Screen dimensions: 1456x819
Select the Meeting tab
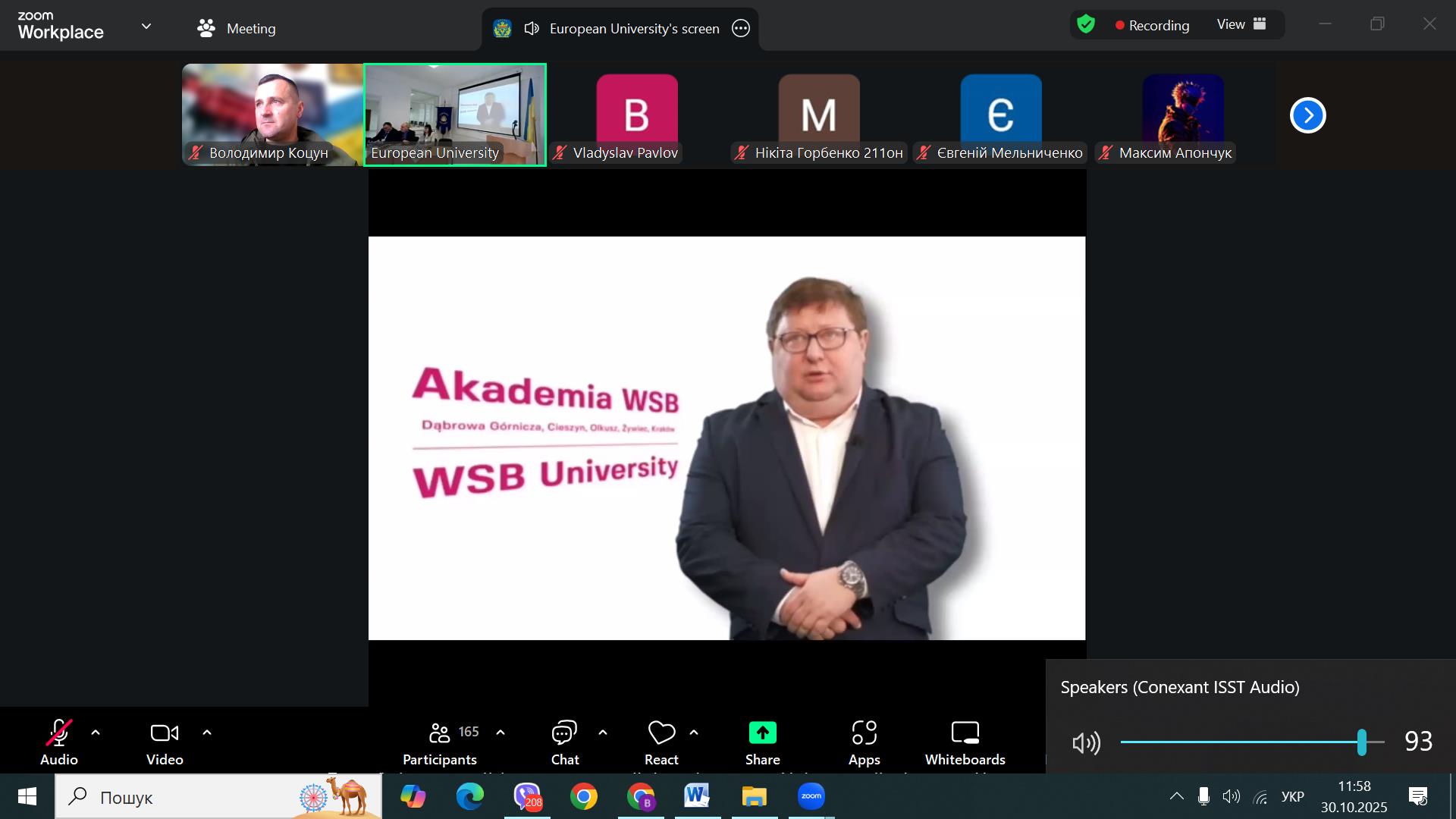click(x=236, y=29)
